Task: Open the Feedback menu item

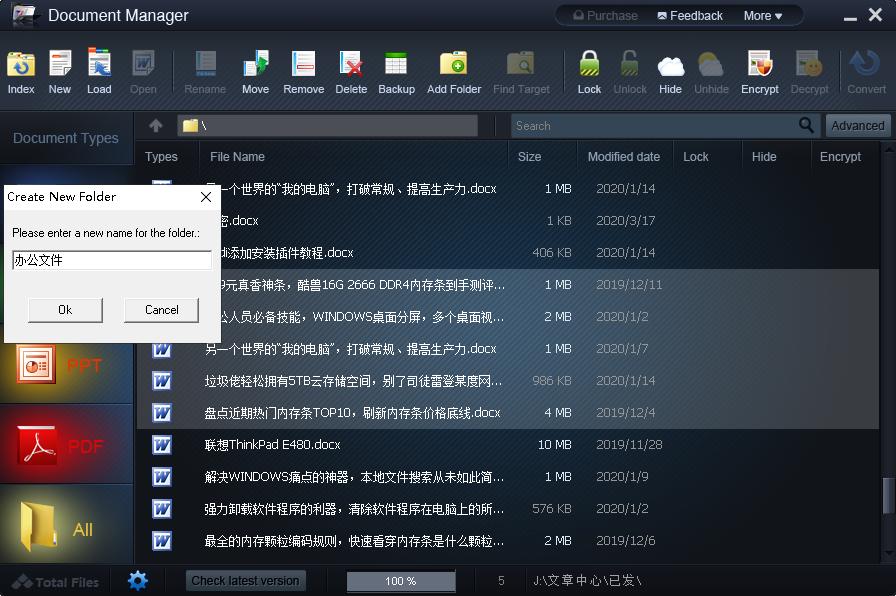Action: pyautogui.click(x=692, y=15)
